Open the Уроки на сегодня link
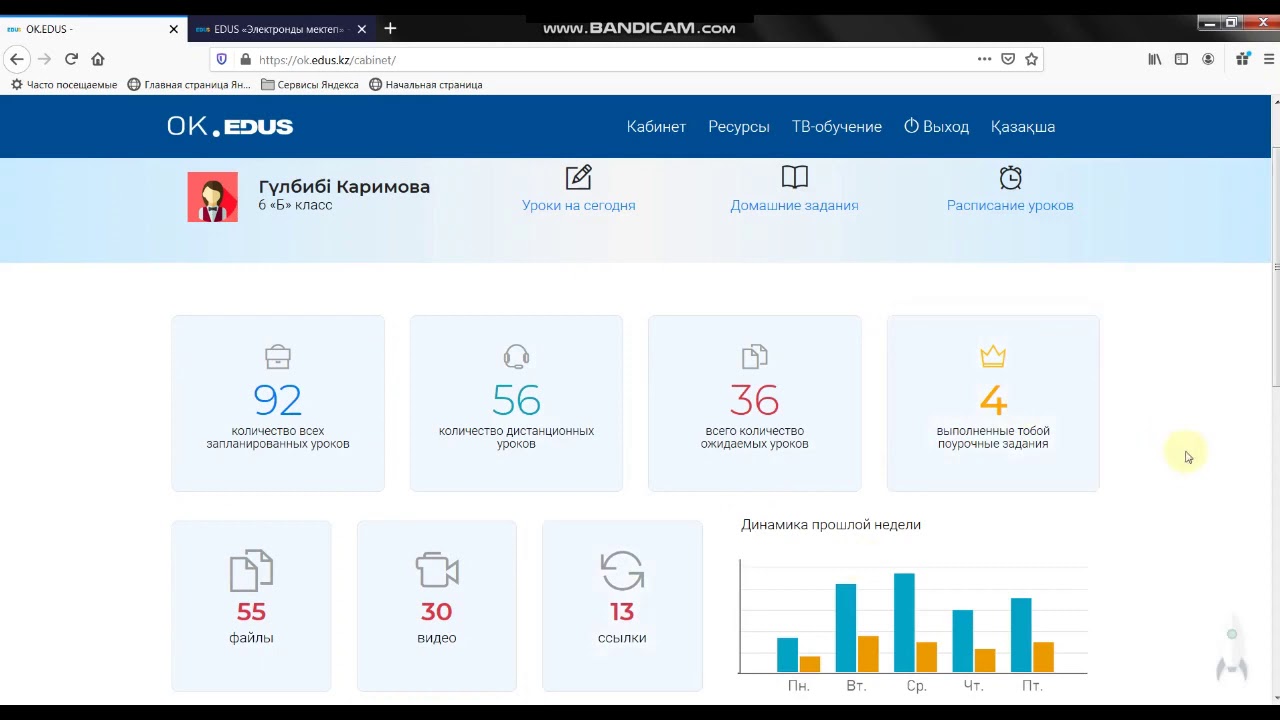Image resolution: width=1280 pixels, height=720 pixels. (x=579, y=205)
